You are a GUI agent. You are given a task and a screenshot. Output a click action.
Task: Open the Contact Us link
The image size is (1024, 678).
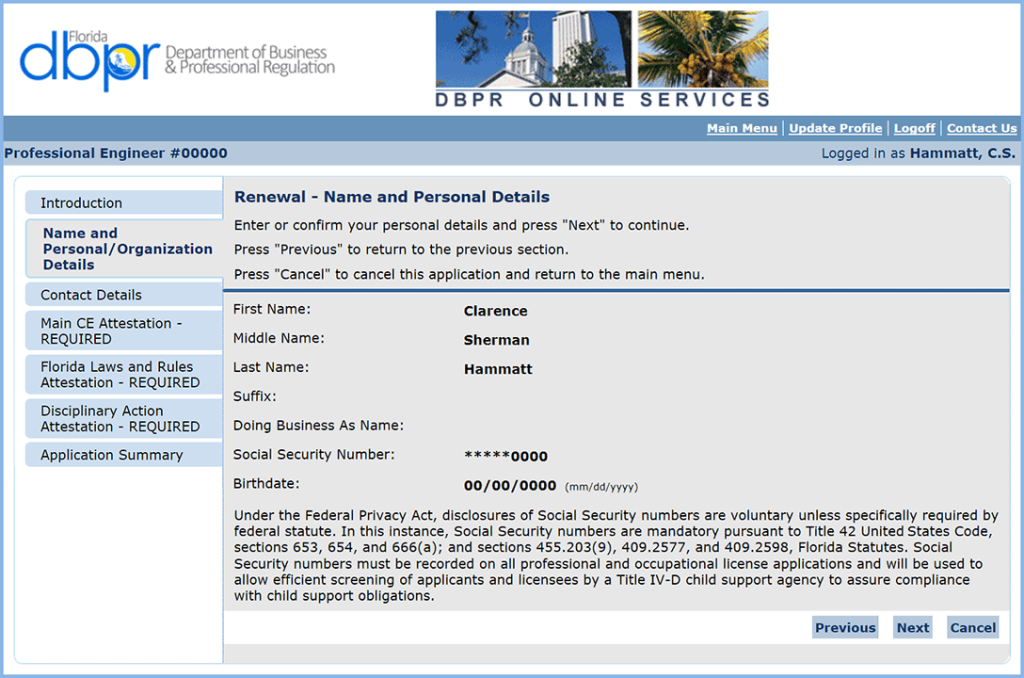click(x=981, y=128)
